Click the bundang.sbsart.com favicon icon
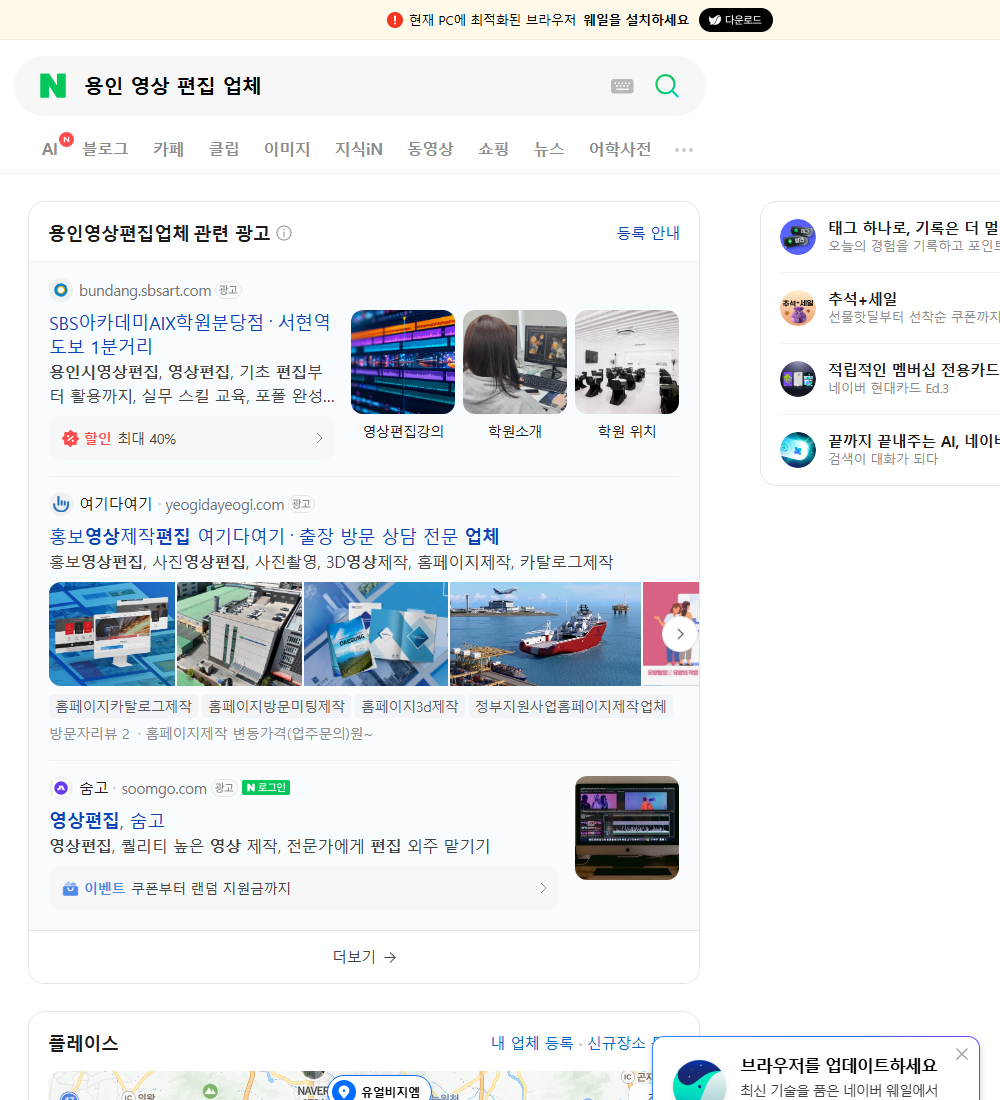1000x1100 pixels. pos(61,290)
